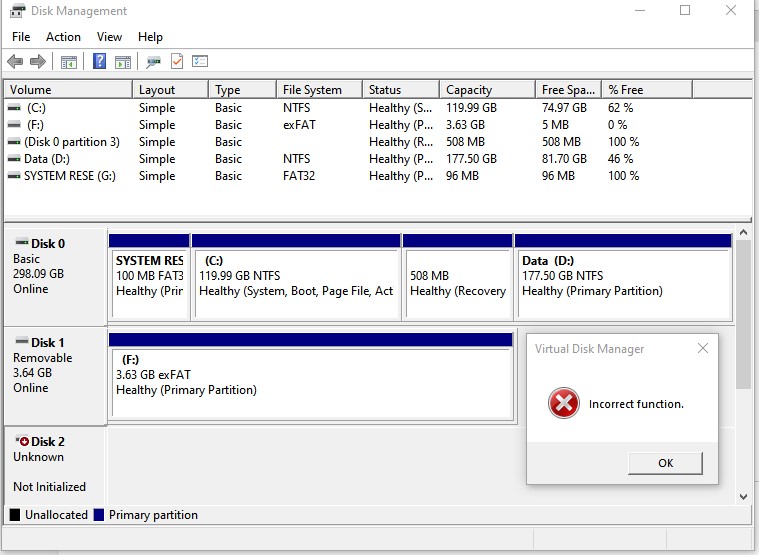Close the Virtual Disk Manager dialog
The image size is (759, 555).
pos(703,348)
